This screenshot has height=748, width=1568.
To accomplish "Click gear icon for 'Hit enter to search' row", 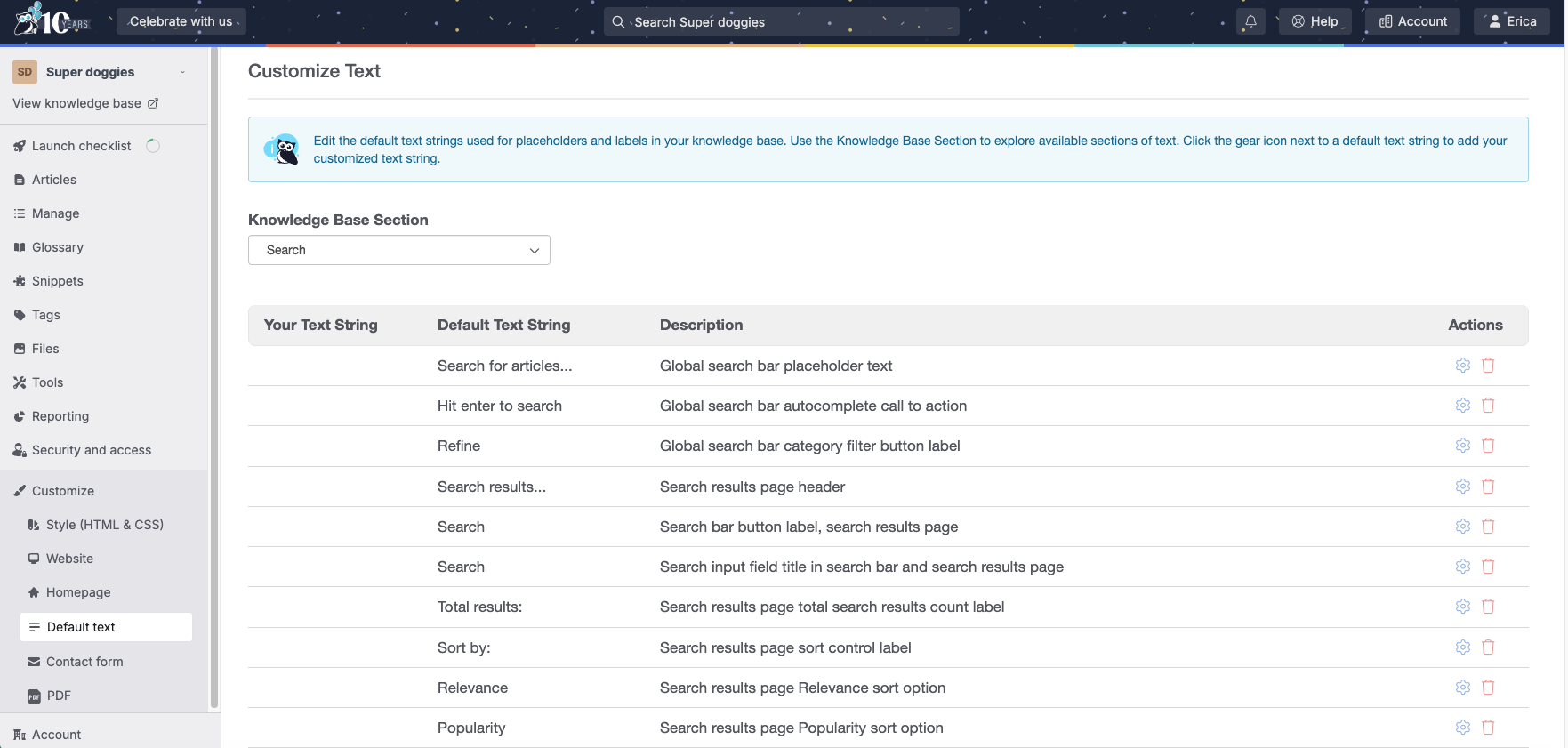I will click(1463, 406).
